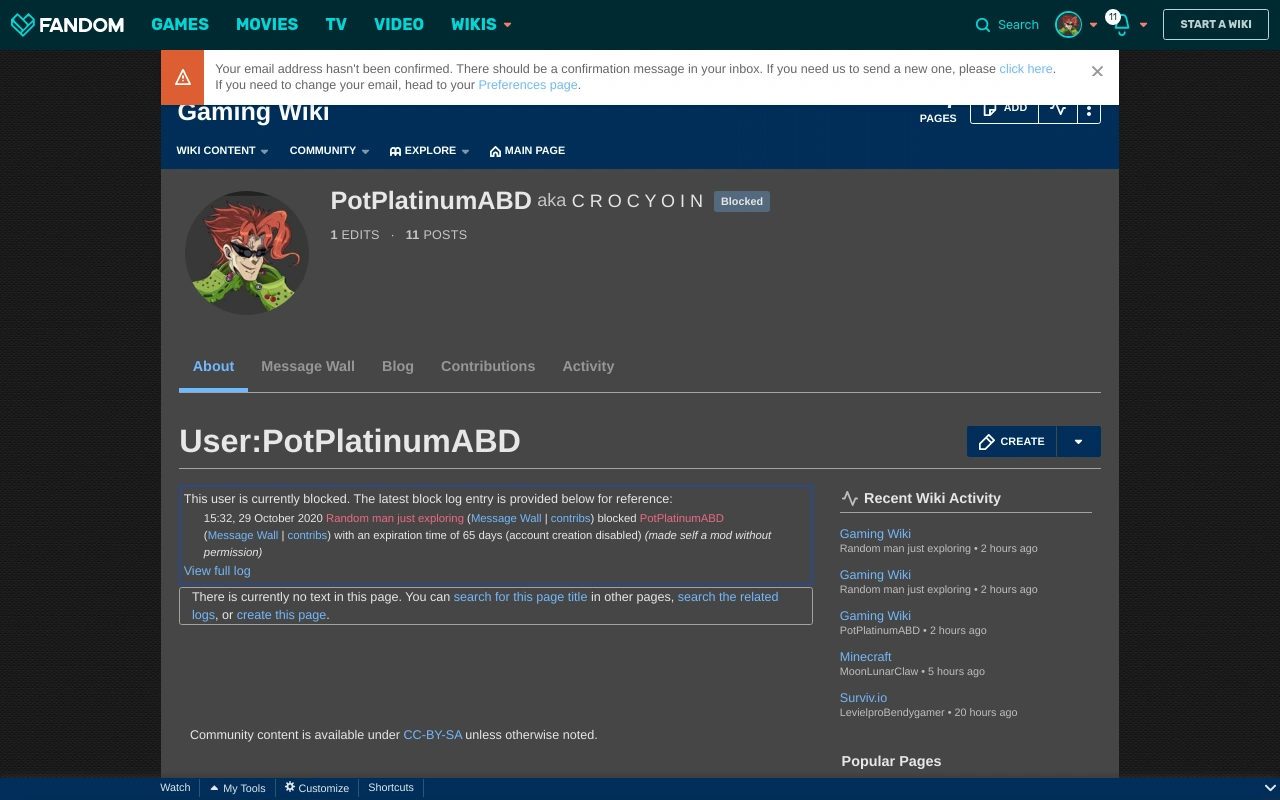Click Random man just exploring link in block log

coord(395,518)
